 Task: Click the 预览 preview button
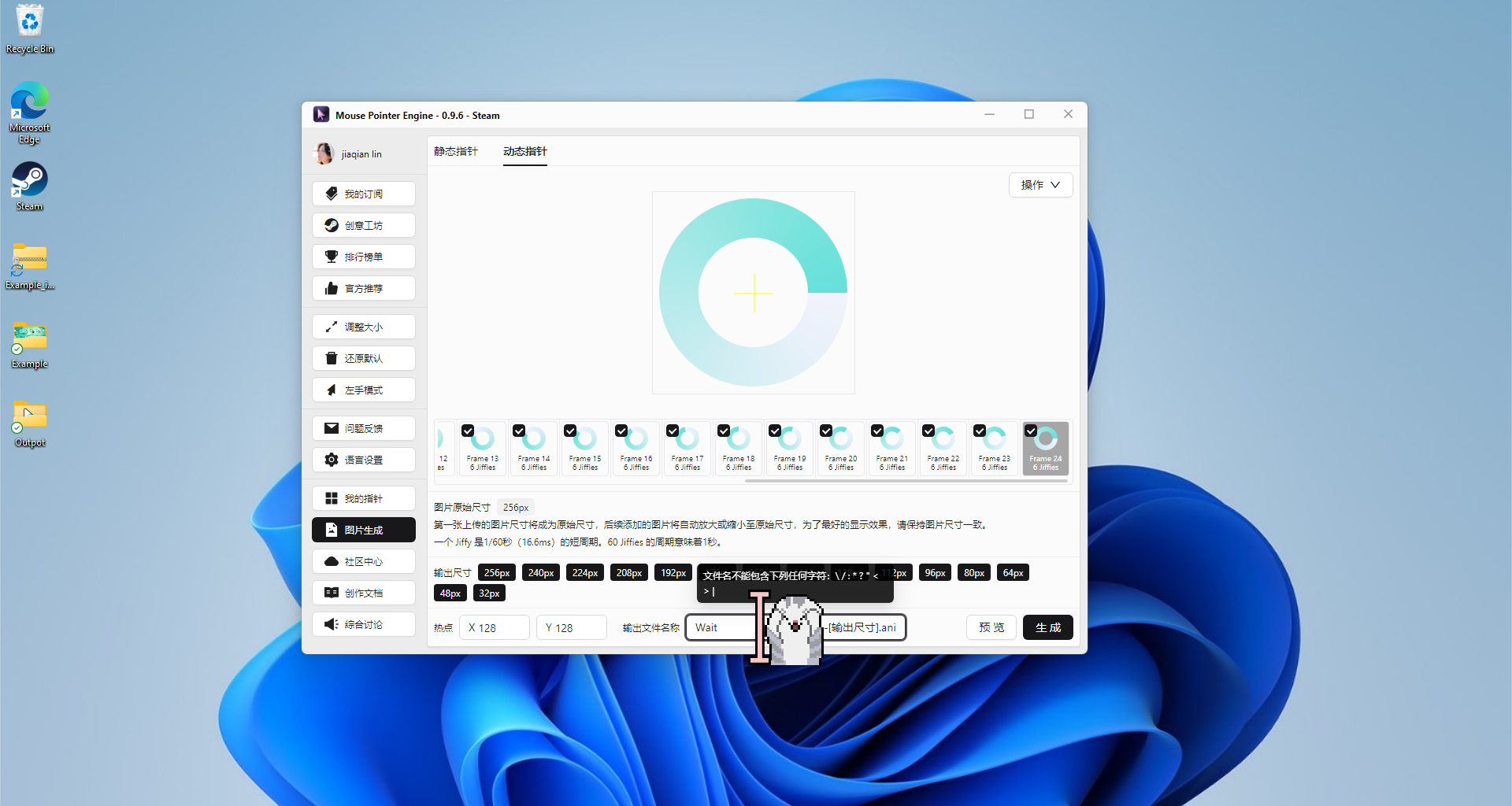click(x=991, y=627)
